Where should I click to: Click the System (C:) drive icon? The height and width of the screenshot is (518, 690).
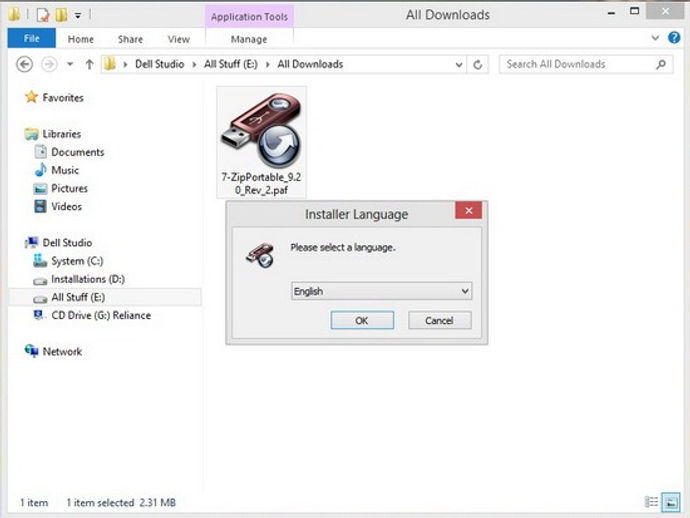40,261
